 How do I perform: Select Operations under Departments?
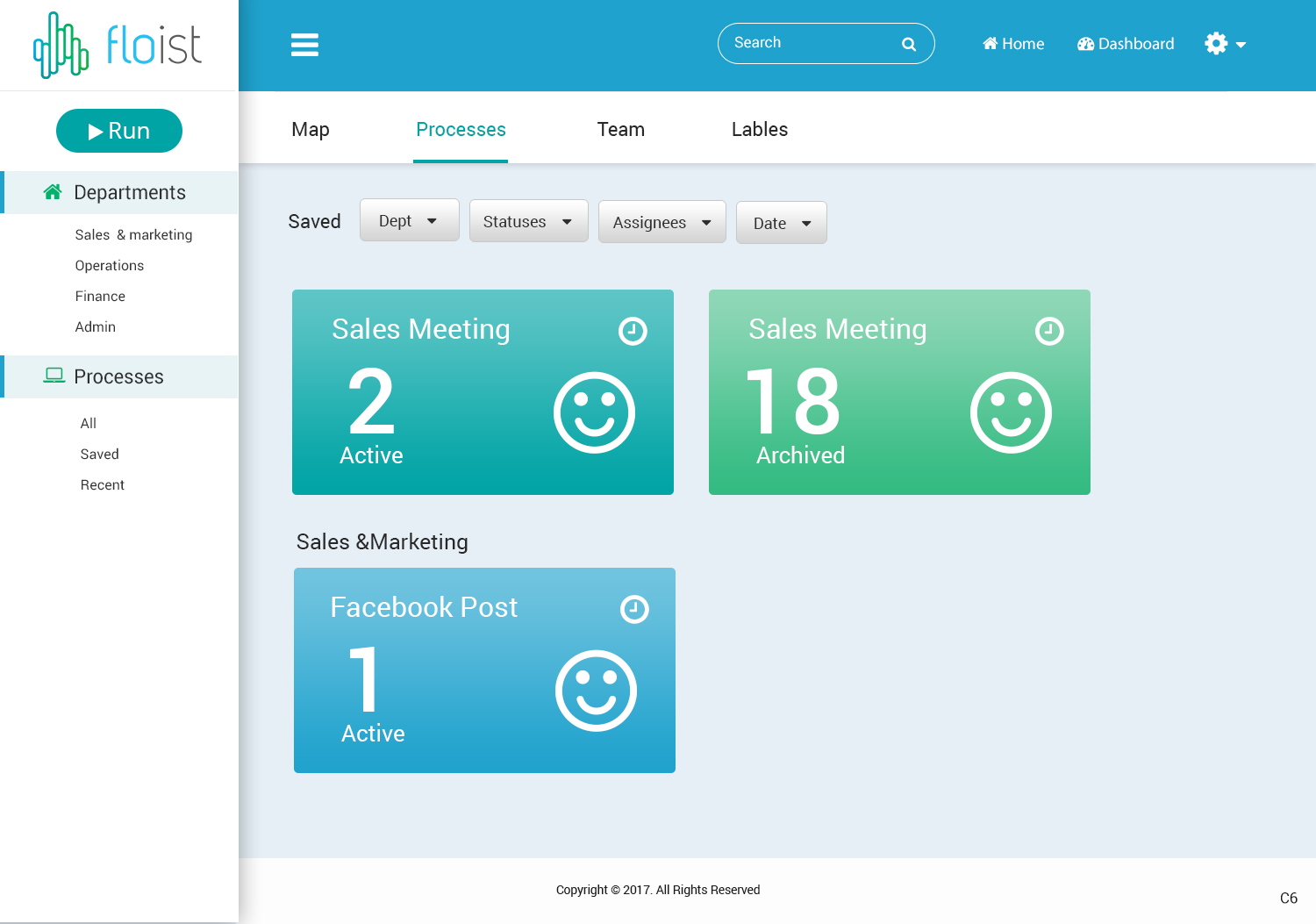click(x=110, y=266)
